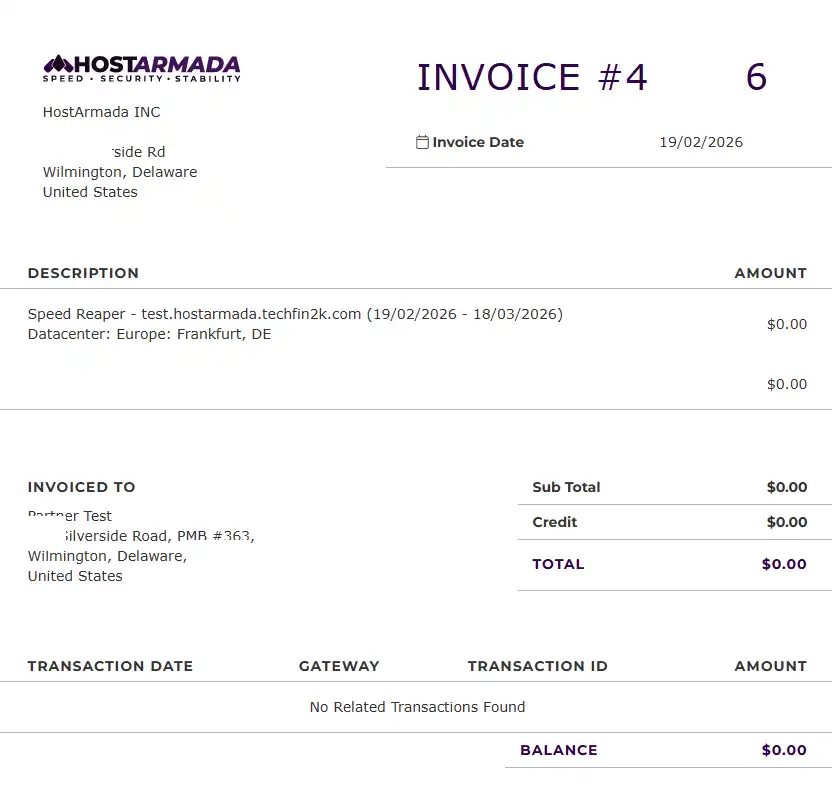Screen dimensions: 832x798
Task: Click the second $0.00 line amount
Action: 787,384
